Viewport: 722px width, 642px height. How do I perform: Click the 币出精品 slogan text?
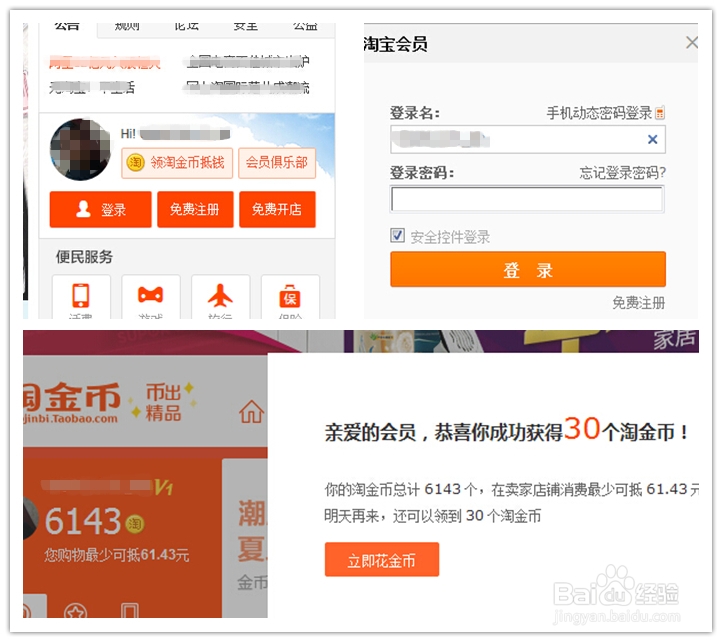[x=163, y=403]
